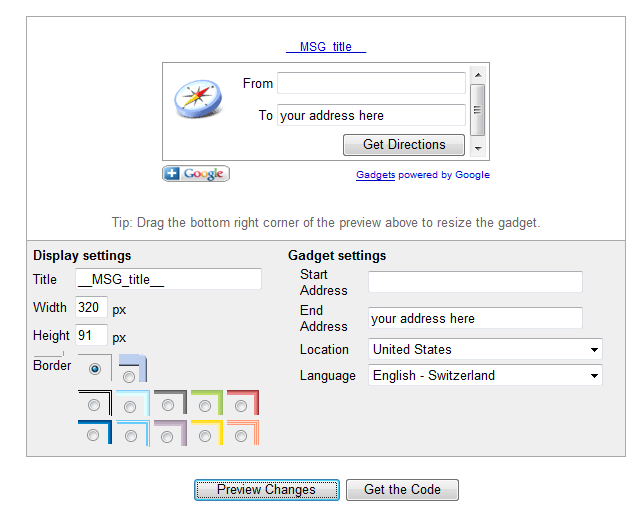Image resolution: width=640 pixels, height=514 pixels.
Task: Select the salmon orange border option
Action: (241, 436)
